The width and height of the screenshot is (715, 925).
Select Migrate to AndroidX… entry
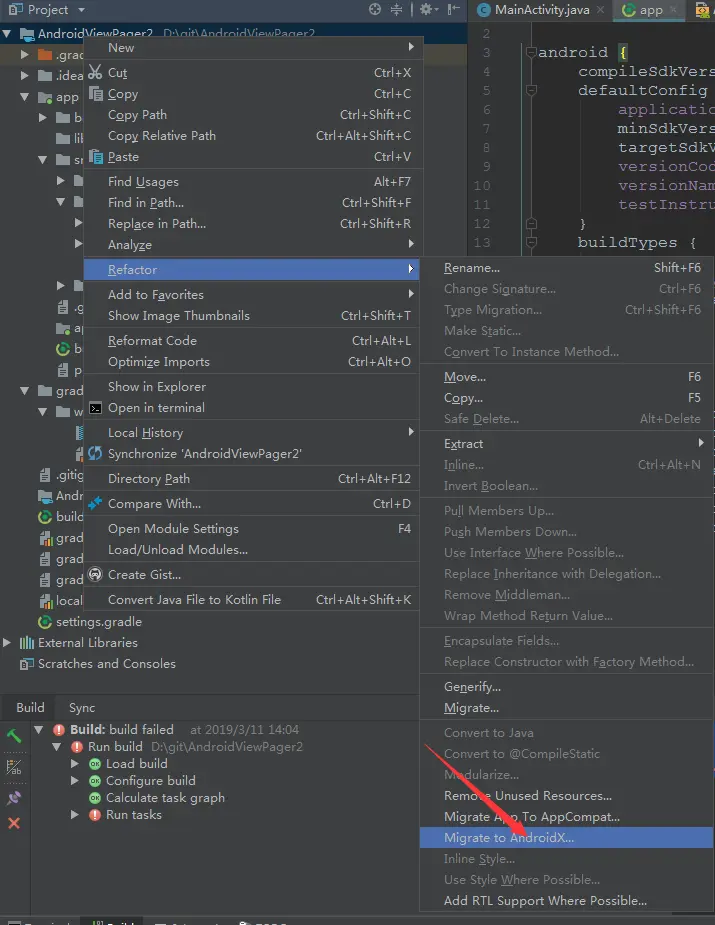click(567, 838)
